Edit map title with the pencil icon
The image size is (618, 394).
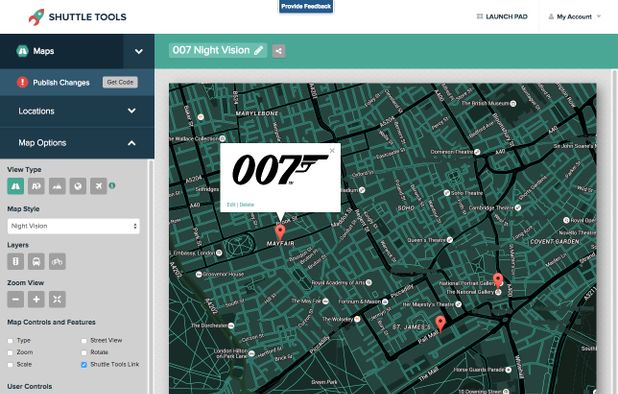(x=259, y=50)
